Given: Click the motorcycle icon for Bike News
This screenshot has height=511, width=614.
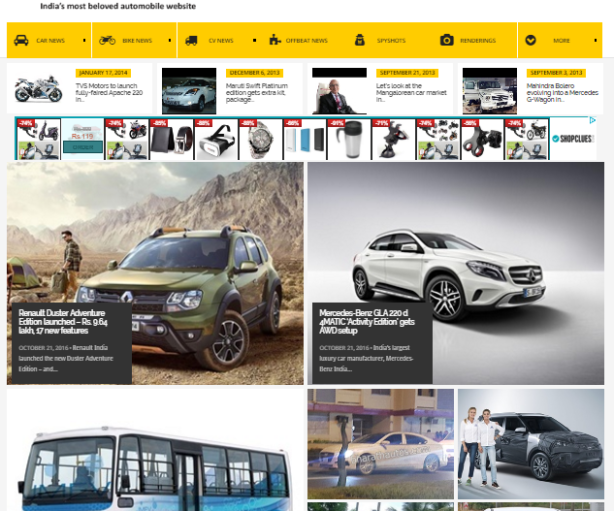Looking at the screenshot, I should tap(107, 40).
